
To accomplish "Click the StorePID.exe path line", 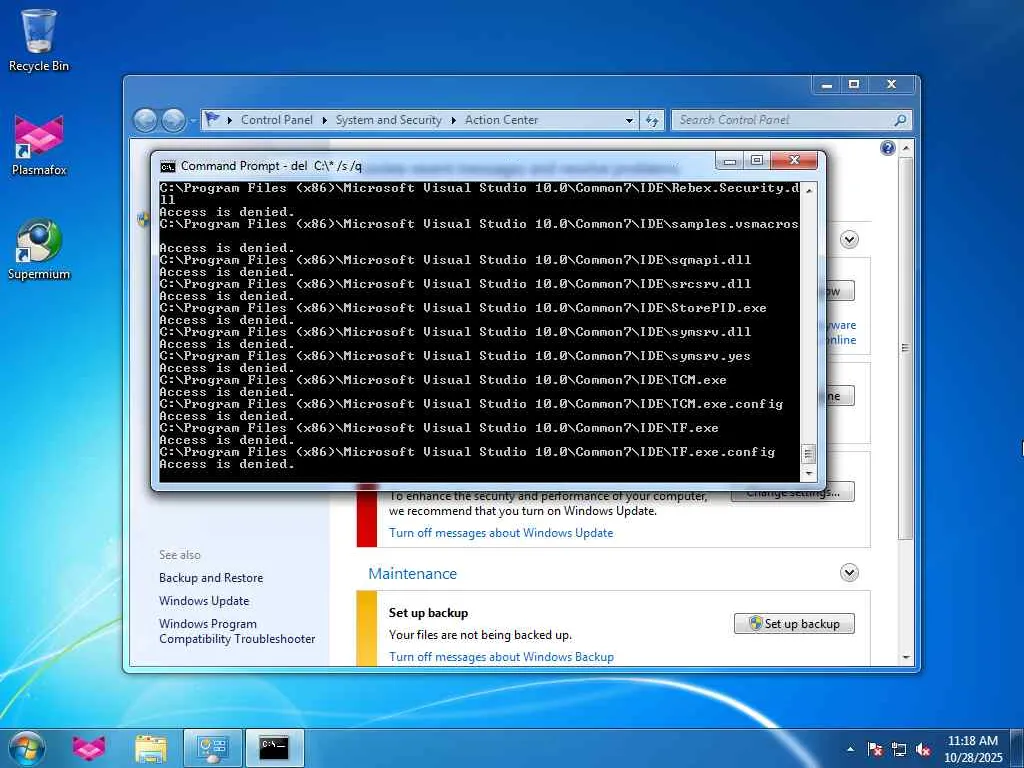I will (x=463, y=308).
